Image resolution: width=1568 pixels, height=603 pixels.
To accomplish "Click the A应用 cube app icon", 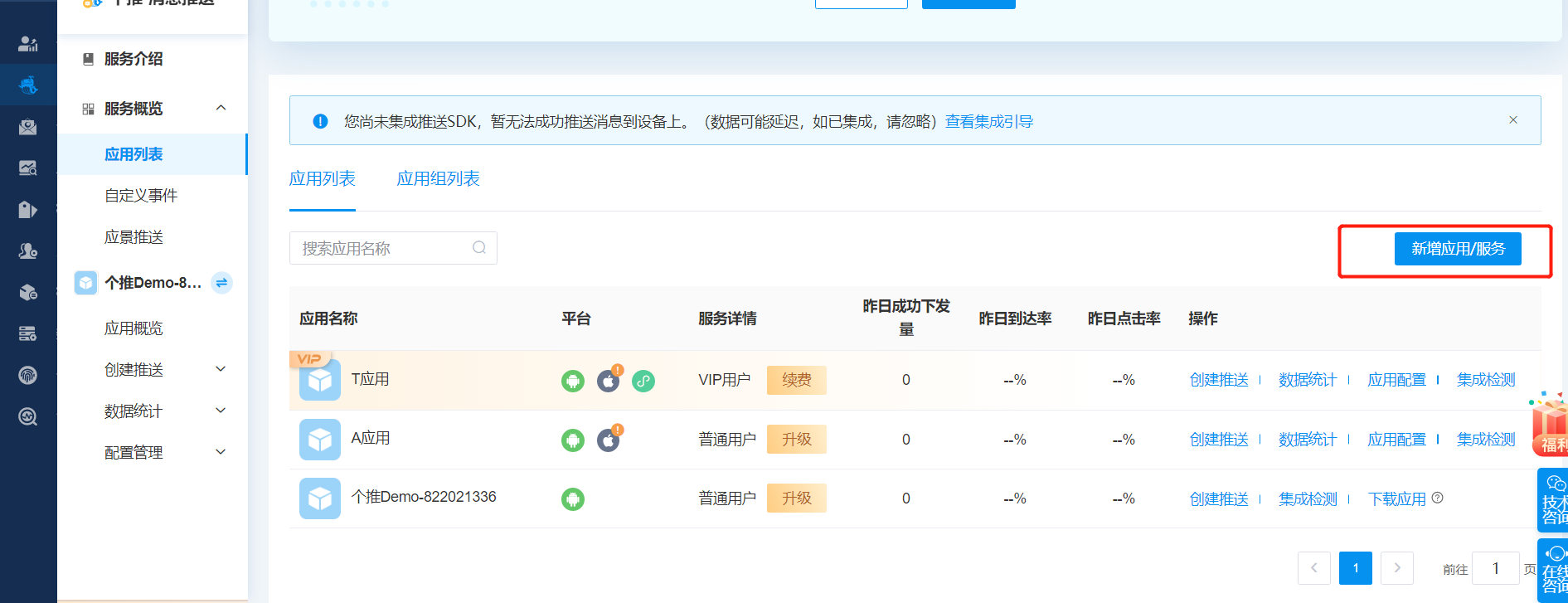I will pos(320,440).
